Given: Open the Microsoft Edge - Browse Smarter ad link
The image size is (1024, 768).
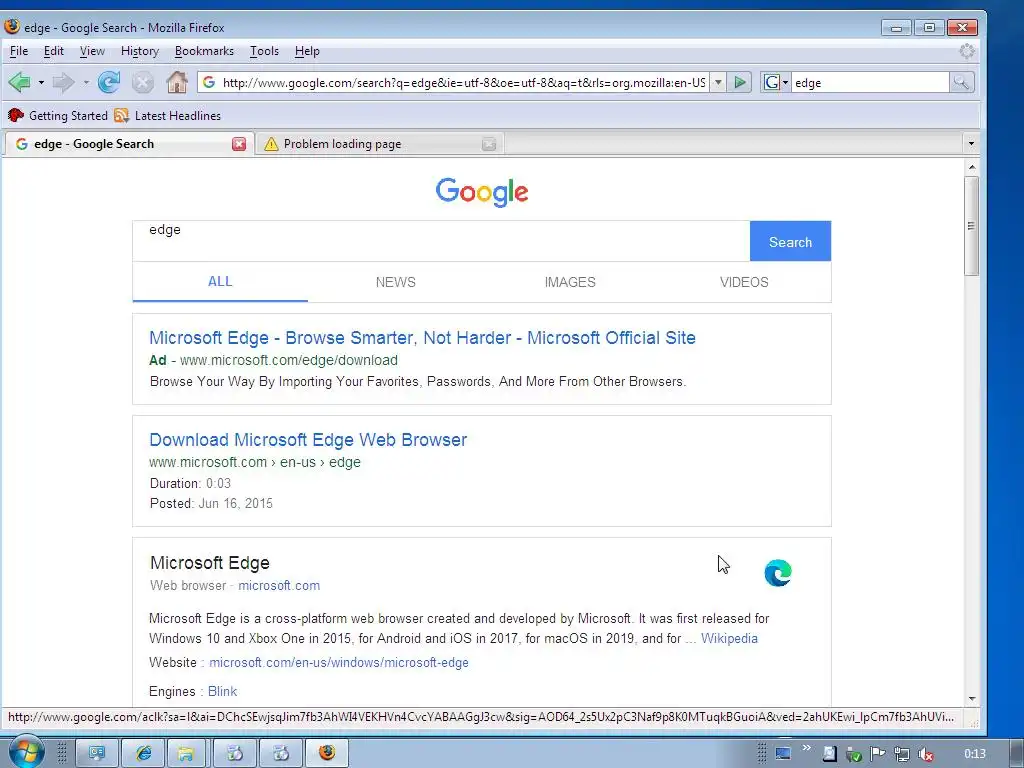Looking at the screenshot, I should tap(422, 338).
